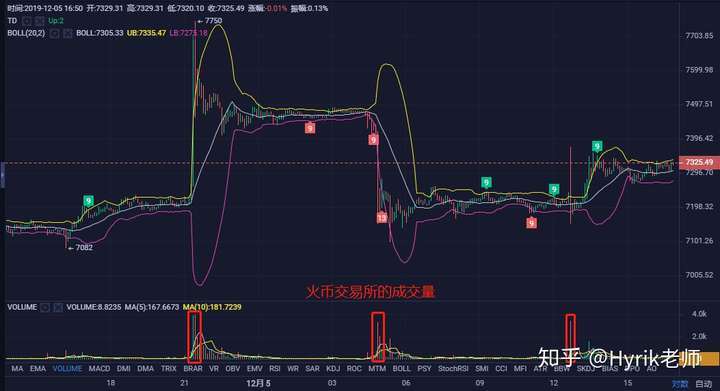This screenshot has width=720, height=391.
Task: Show the OBV indicator
Action: pos(233,369)
